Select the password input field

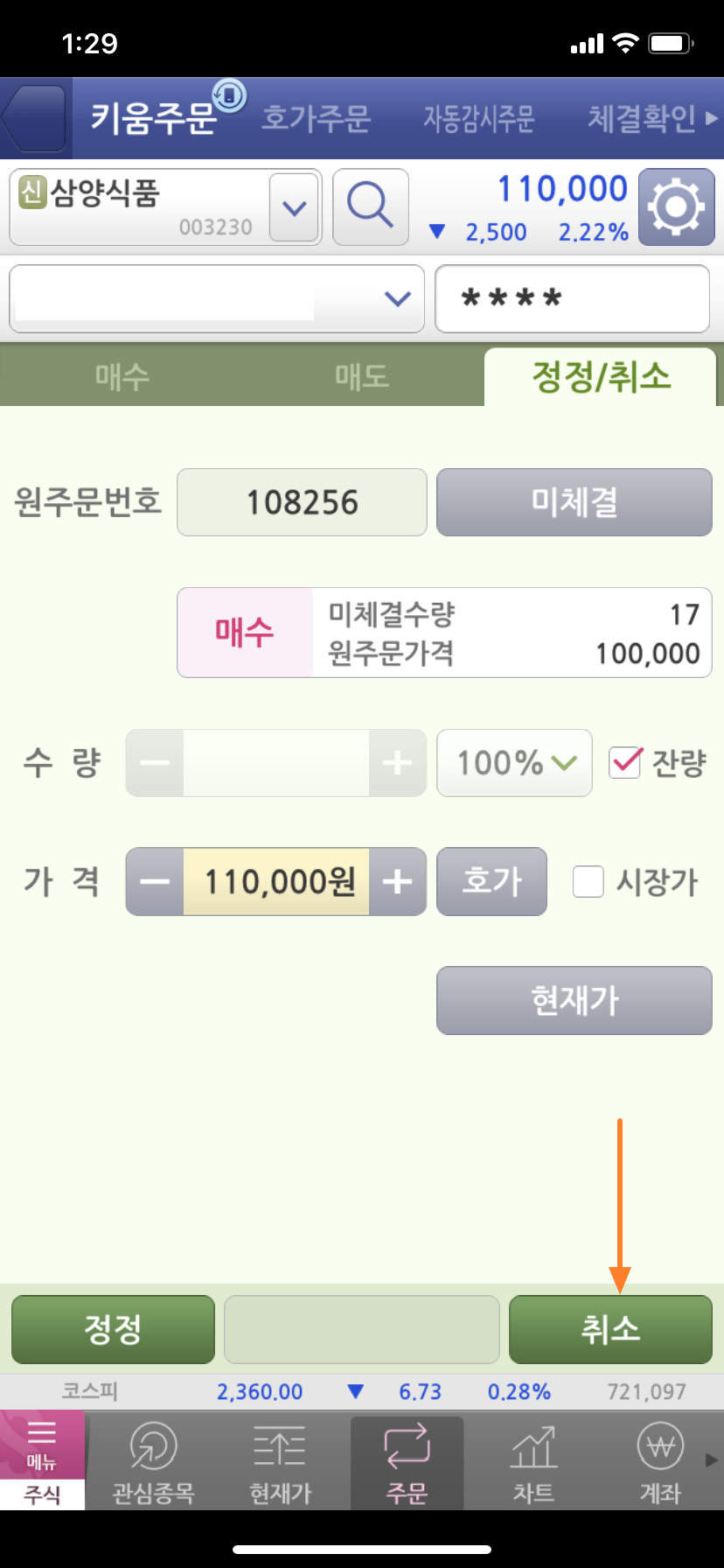tap(572, 299)
